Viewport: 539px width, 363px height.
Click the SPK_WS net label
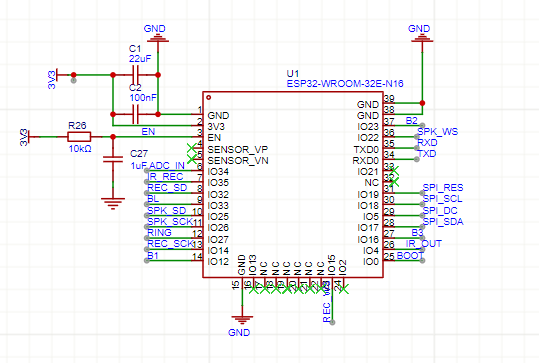pos(438,132)
